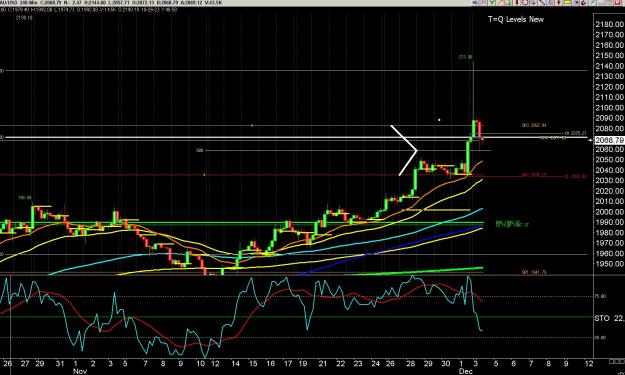The width and height of the screenshot is (625, 375).
Task: Click date 27 on the time axis
Action: (x=25, y=363)
